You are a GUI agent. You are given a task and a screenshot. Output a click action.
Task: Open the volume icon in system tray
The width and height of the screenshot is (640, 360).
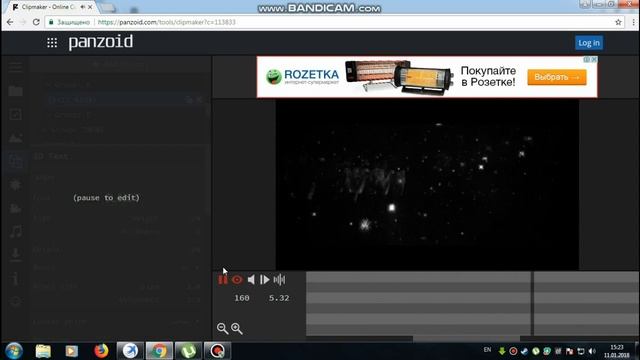pyautogui.click(x=592, y=351)
